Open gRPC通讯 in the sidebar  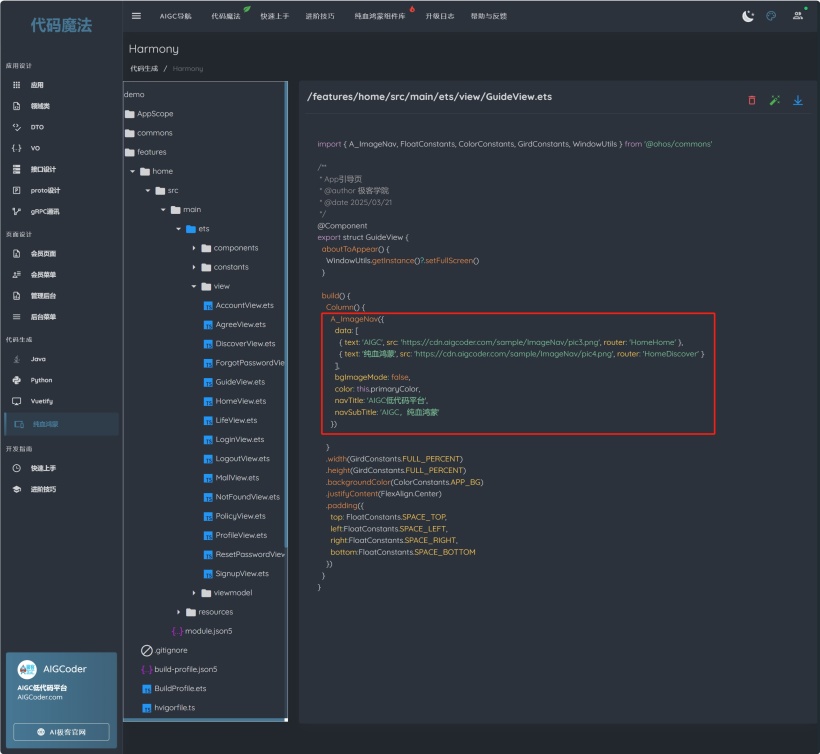coord(43,211)
